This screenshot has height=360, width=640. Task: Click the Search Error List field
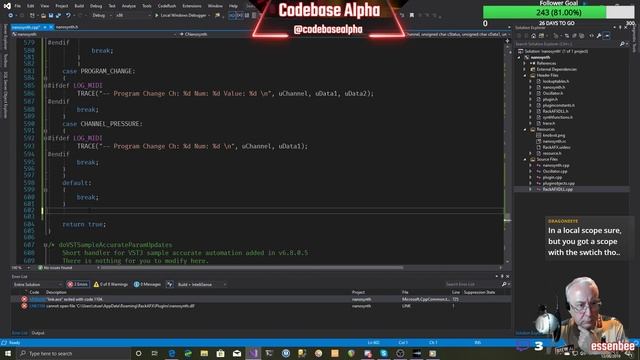click(472, 284)
